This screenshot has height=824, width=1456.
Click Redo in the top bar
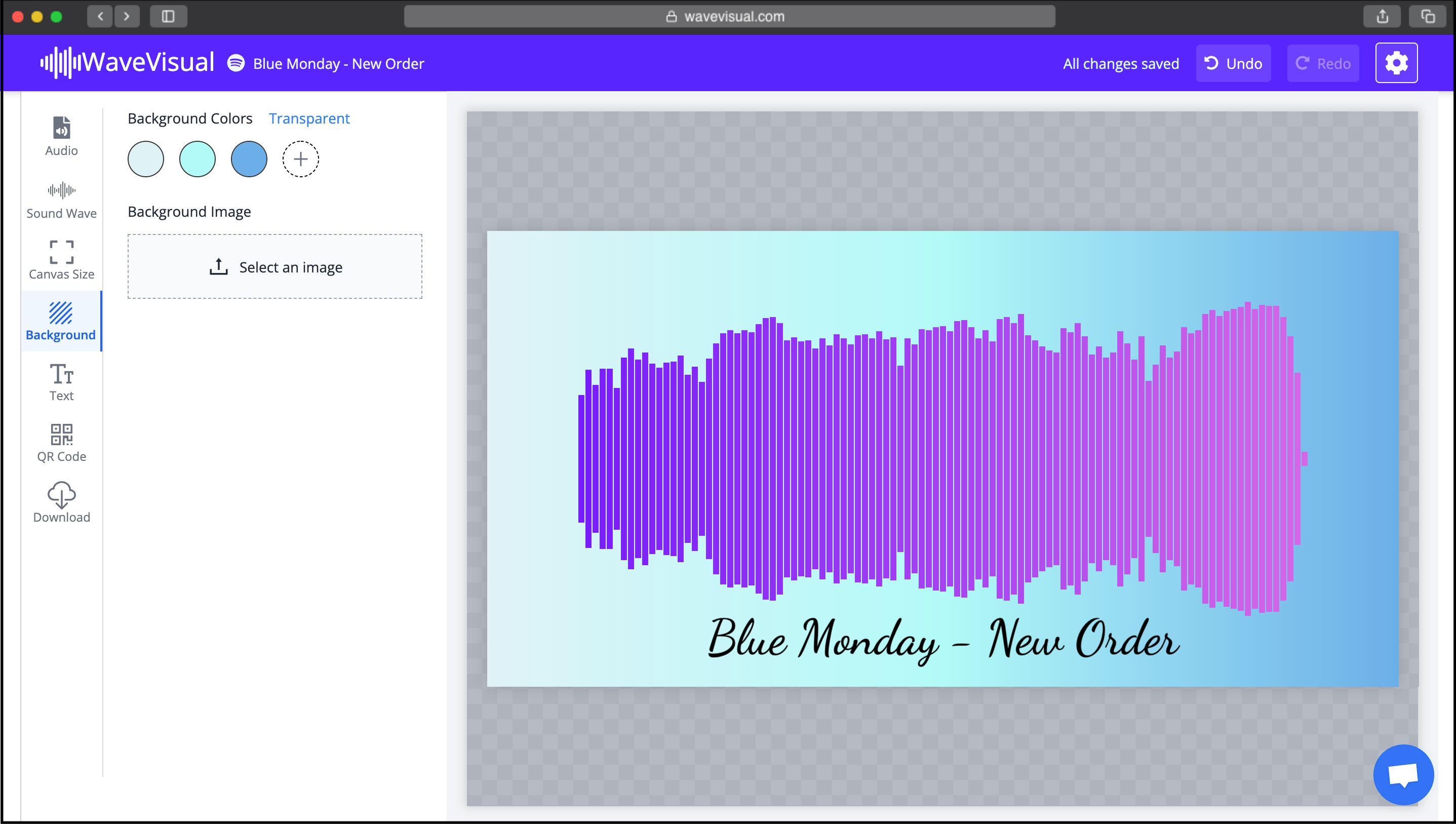(x=1322, y=63)
